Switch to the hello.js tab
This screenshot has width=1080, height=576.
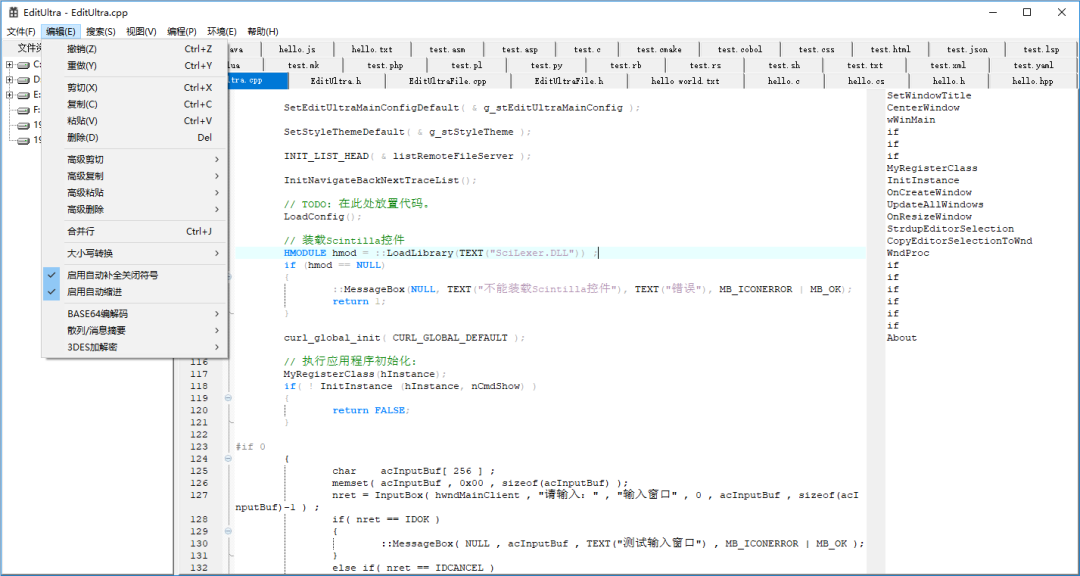coord(298,49)
